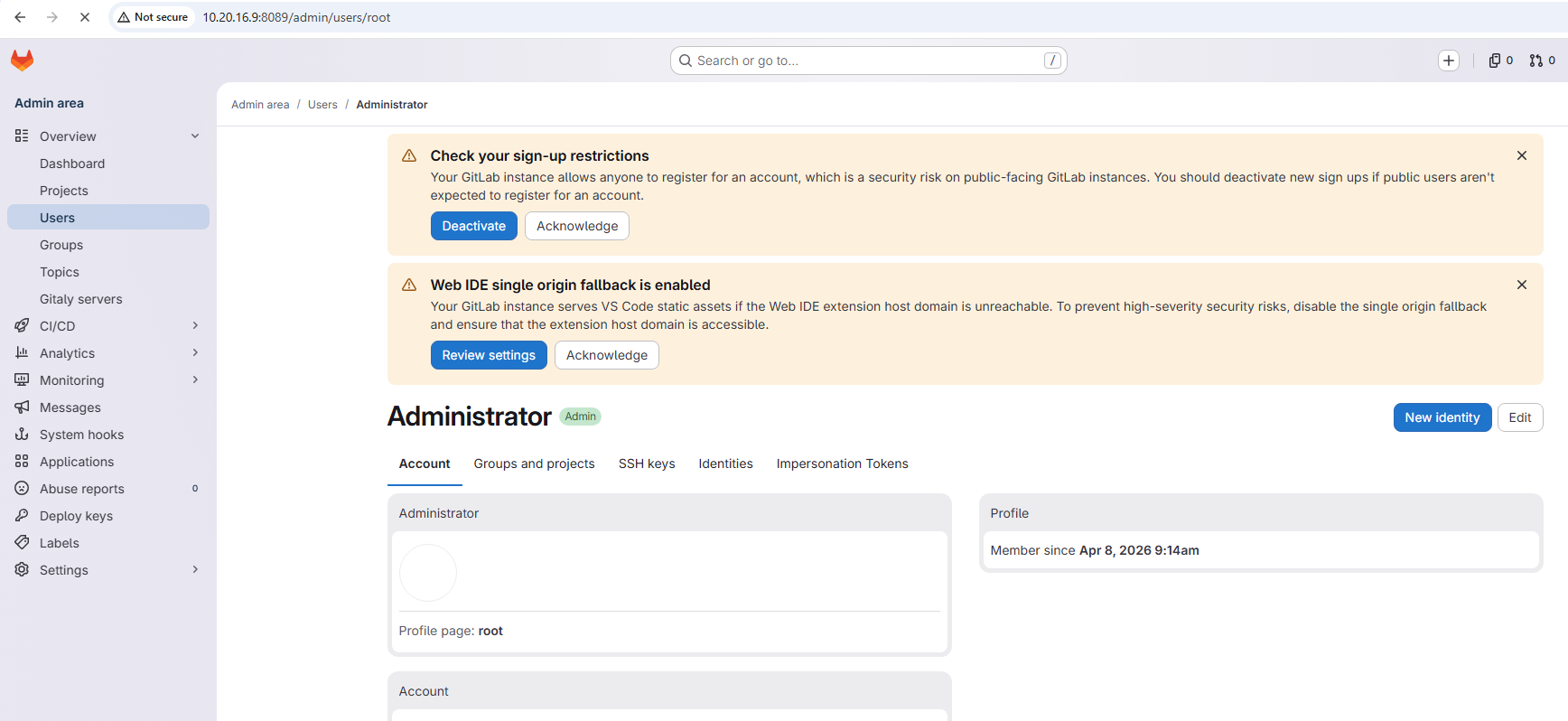
Task: Expand the Monitoring section chevron
Action: point(195,379)
